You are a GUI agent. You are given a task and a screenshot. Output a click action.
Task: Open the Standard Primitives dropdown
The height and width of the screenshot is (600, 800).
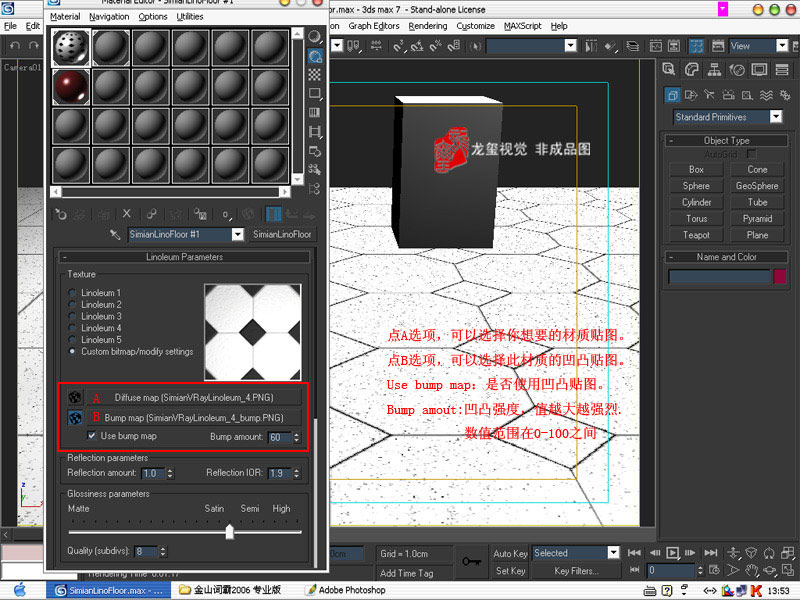pos(776,117)
